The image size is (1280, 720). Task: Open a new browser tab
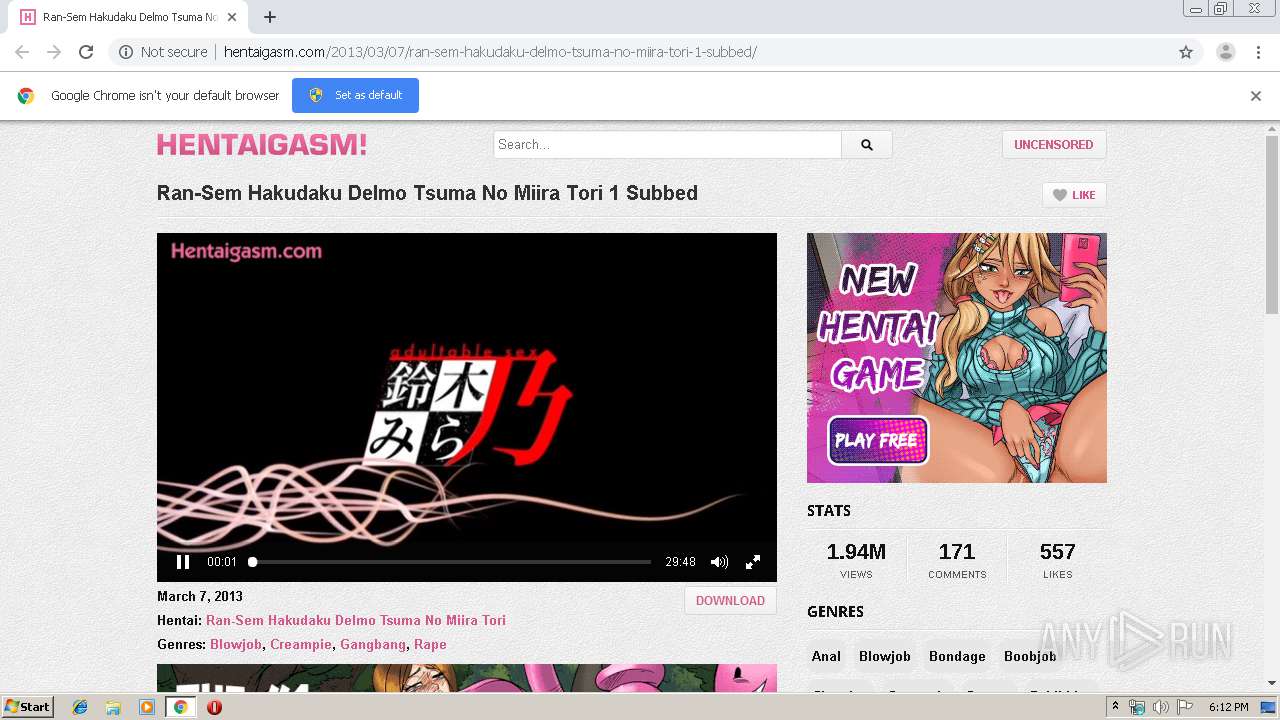pos(270,17)
